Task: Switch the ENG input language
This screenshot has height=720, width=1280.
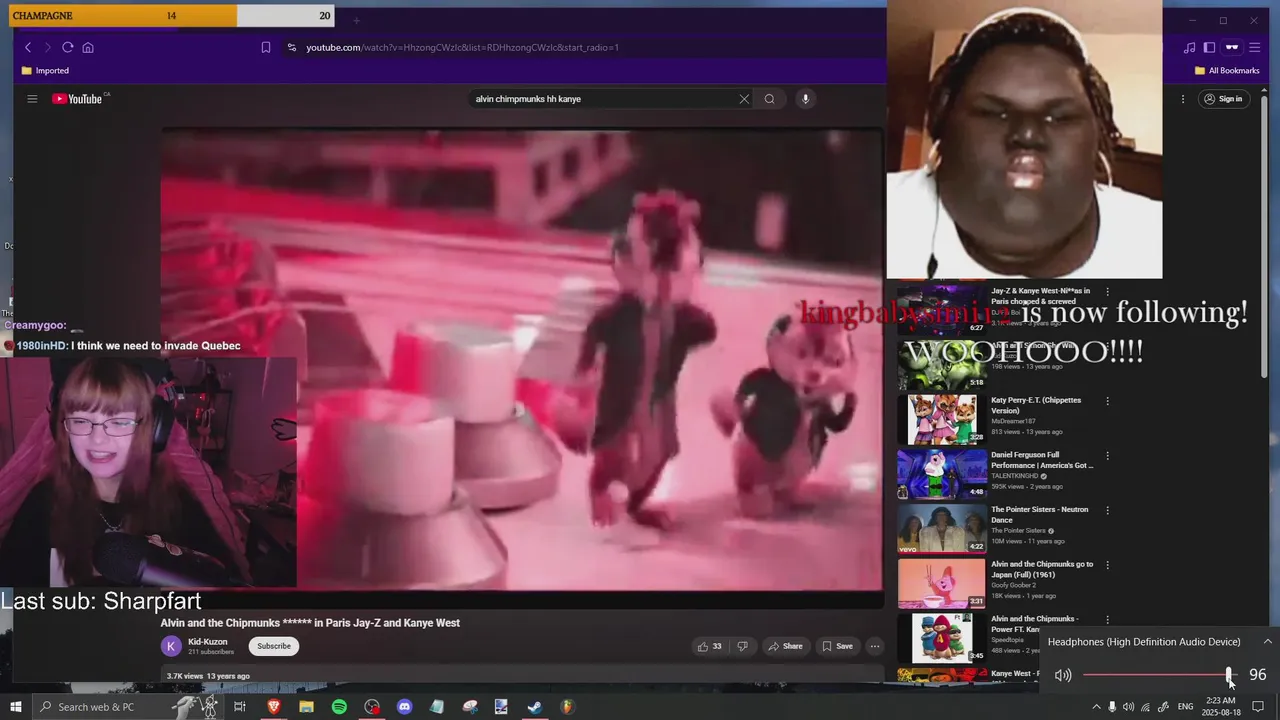Action: coord(1185,707)
